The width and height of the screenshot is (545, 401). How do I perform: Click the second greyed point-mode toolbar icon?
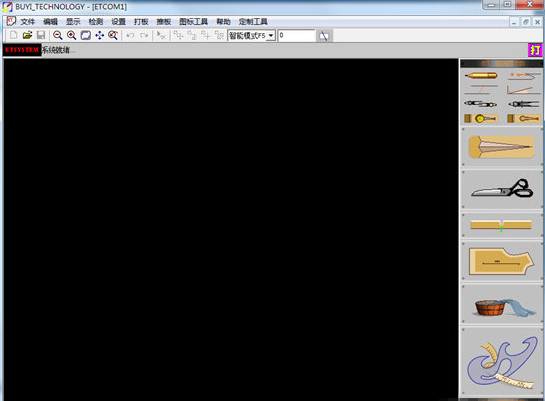click(192, 35)
